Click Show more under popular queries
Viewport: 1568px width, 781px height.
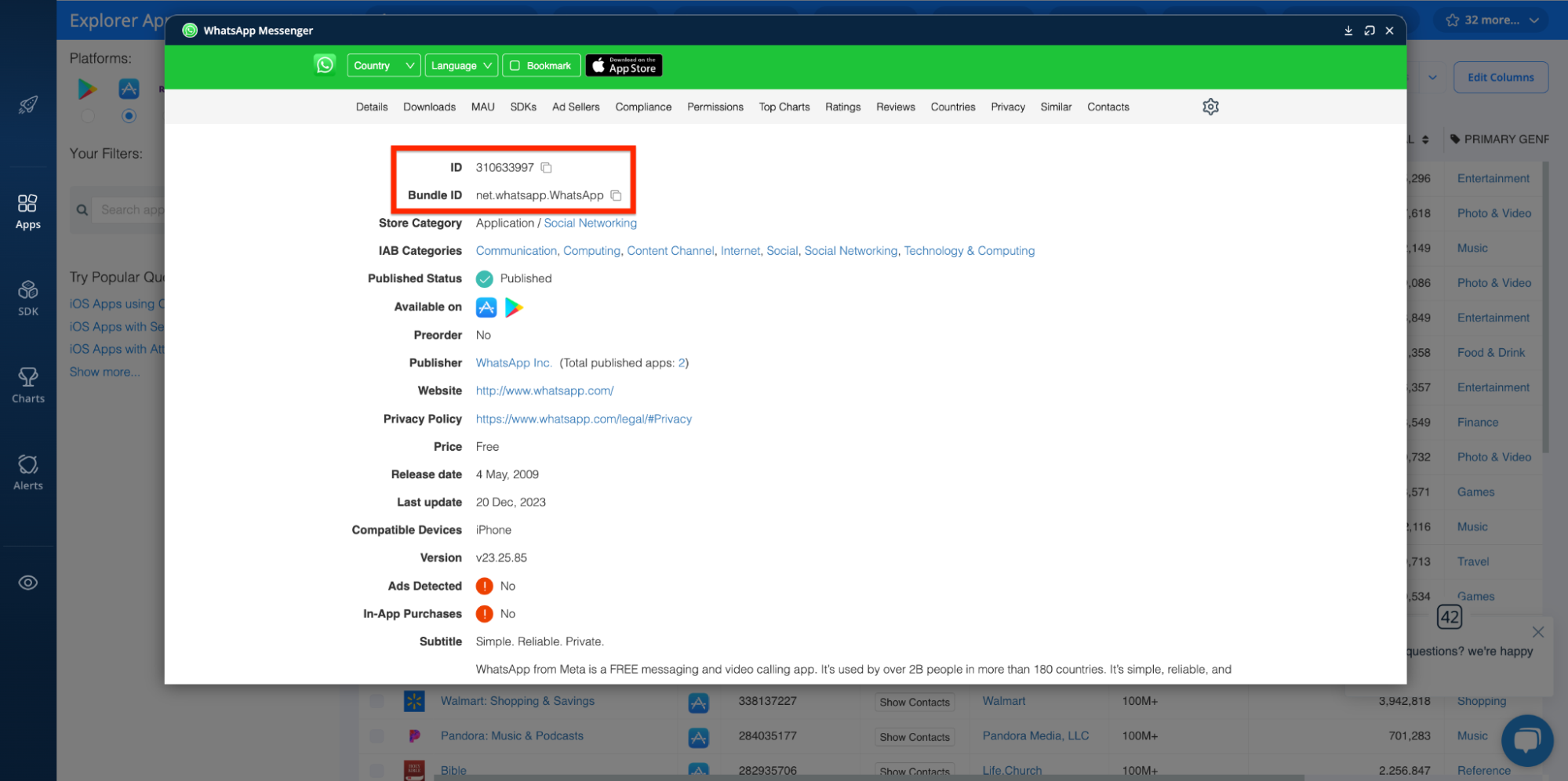click(104, 372)
